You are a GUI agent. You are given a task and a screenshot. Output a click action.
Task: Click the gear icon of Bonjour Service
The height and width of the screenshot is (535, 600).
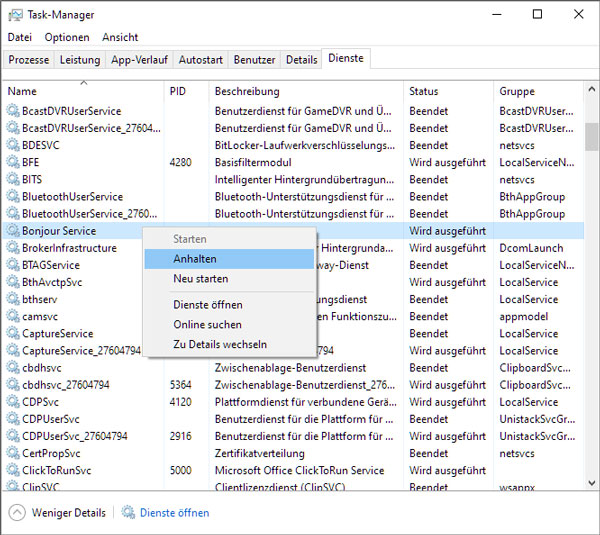tap(13, 231)
